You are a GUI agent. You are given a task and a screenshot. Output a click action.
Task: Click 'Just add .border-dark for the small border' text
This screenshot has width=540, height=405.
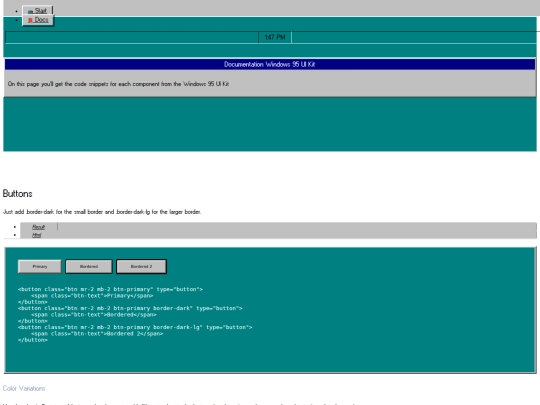tap(102, 212)
